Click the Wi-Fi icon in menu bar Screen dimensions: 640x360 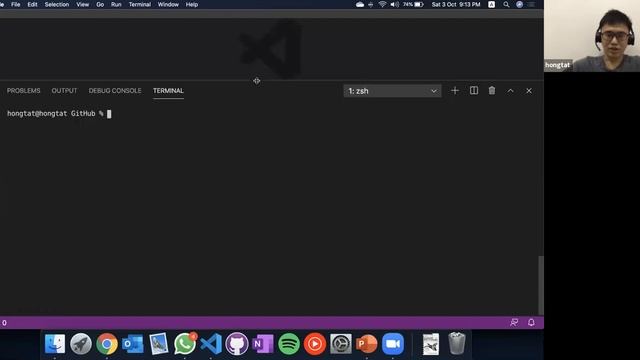click(x=382, y=4)
